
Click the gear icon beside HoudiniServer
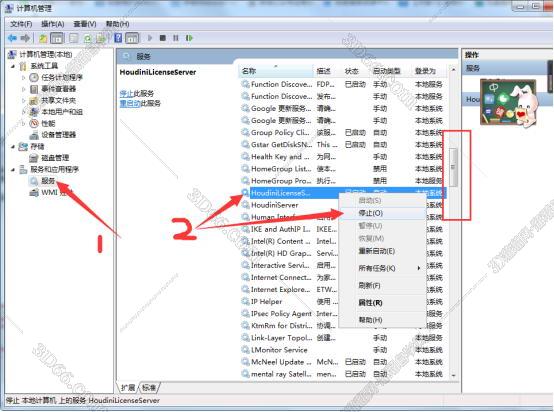tap(245, 205)
